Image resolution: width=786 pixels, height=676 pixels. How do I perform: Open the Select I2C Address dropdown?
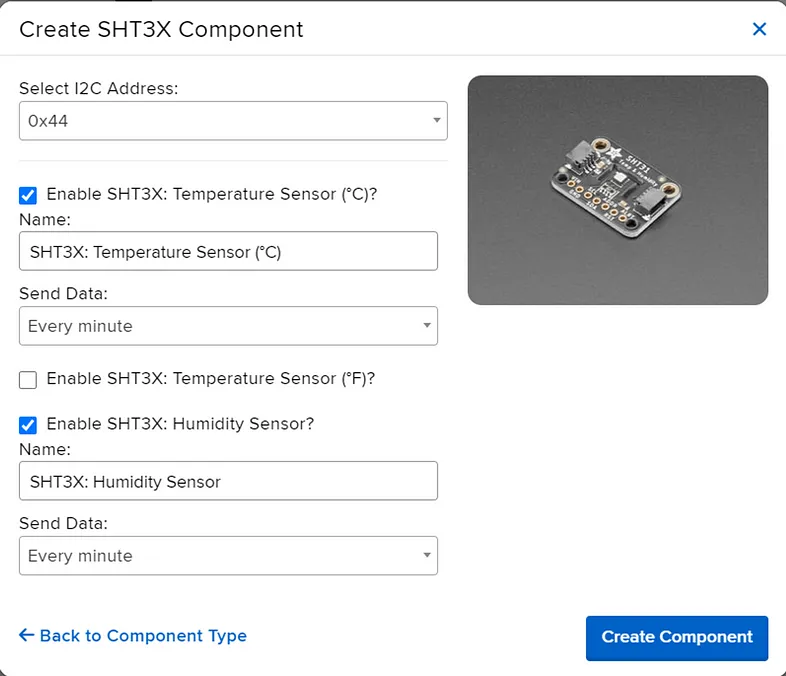click(233, 121)
